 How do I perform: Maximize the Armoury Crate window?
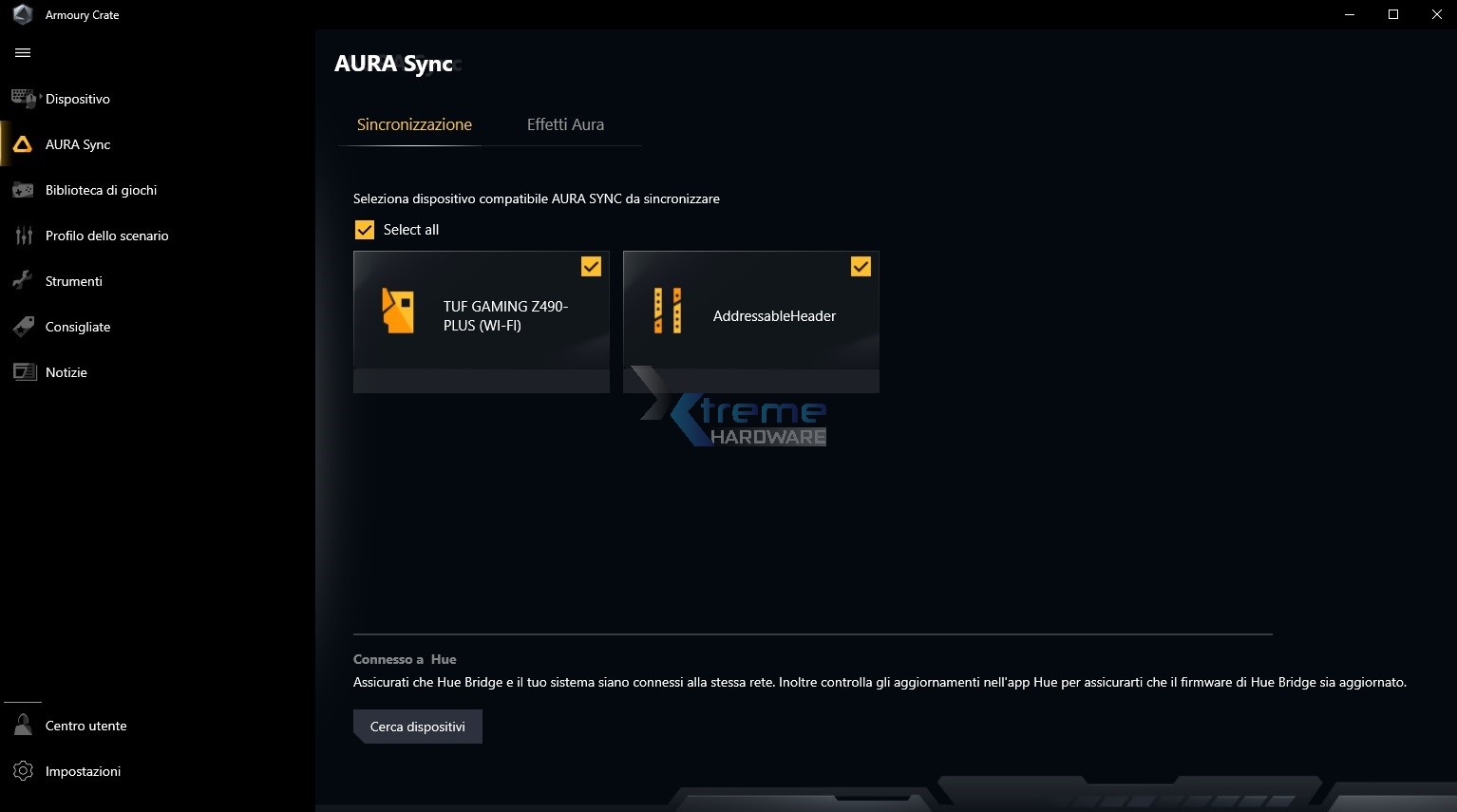1393,14
